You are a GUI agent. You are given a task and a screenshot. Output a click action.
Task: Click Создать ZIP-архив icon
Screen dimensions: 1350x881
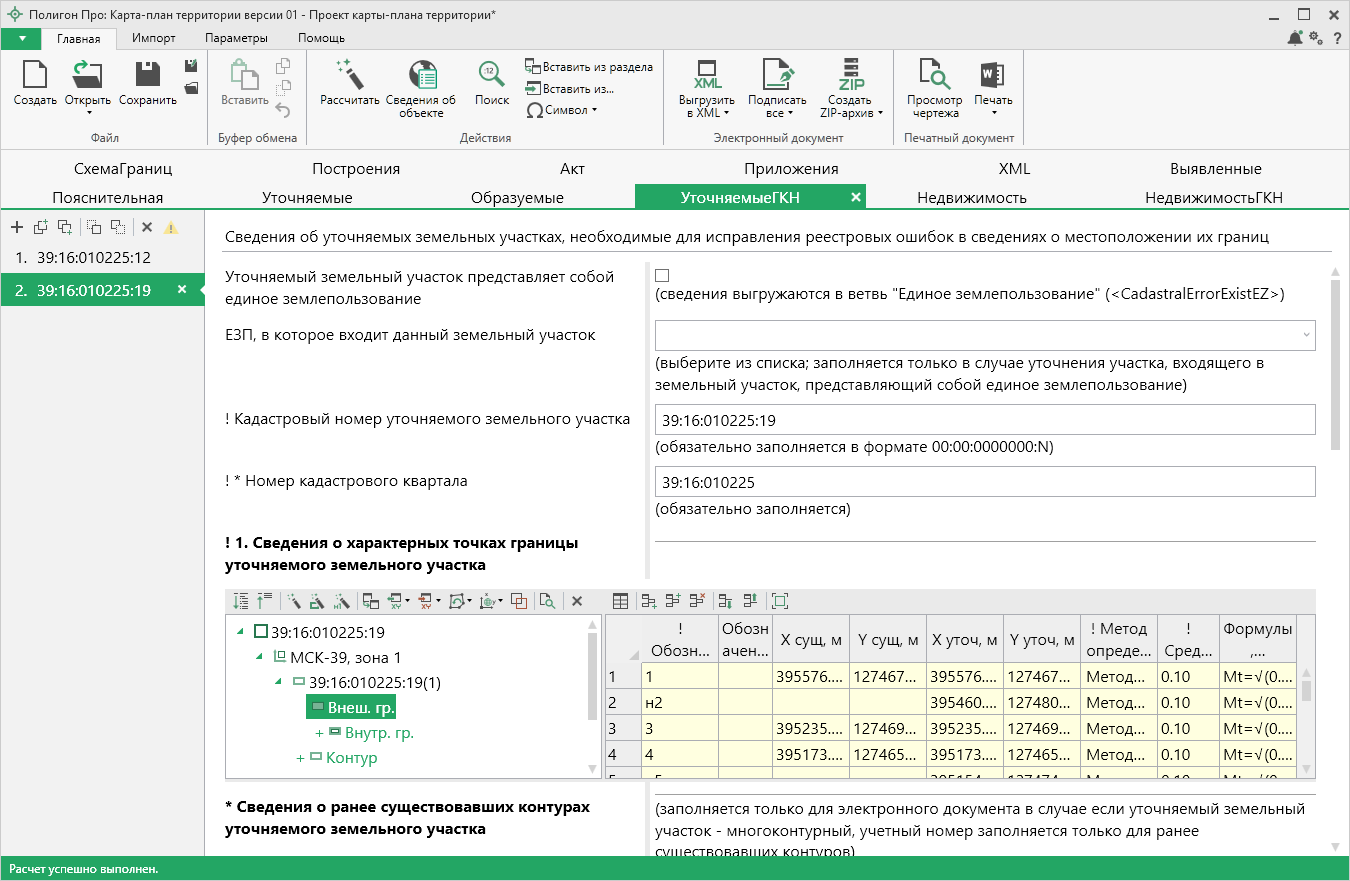pyautogui.click(x=851, y=75)
